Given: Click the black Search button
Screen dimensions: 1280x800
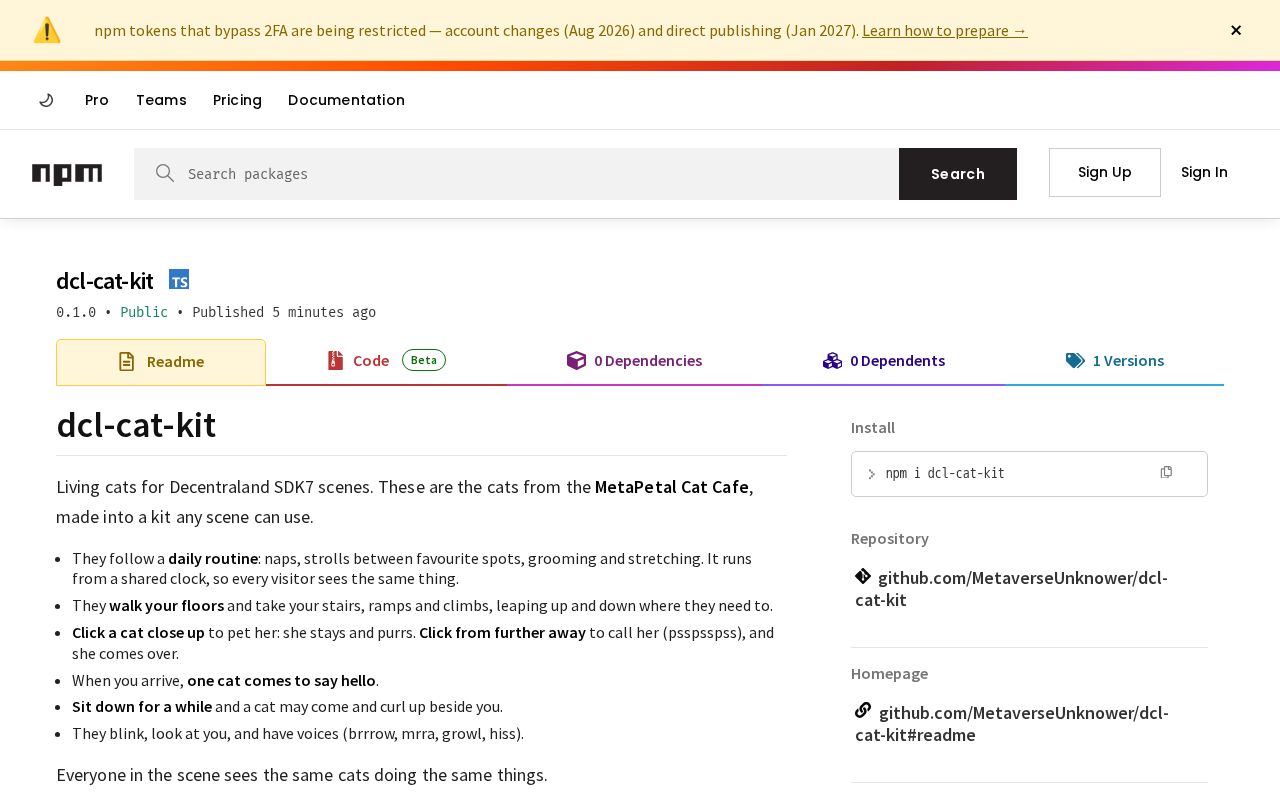Looking at the screenshot, I should tap(958, 174).
